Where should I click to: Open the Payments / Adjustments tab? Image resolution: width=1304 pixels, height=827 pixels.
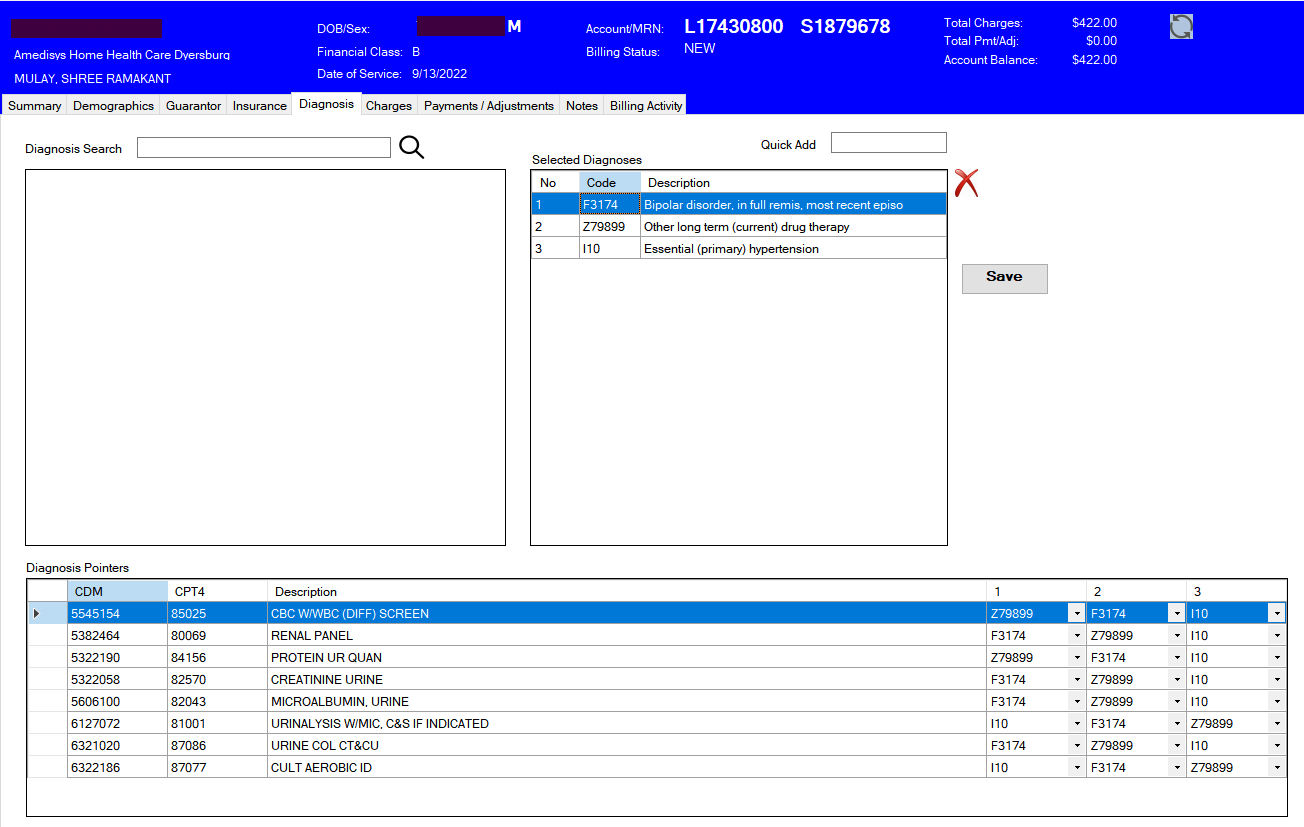tap(488, 105)
